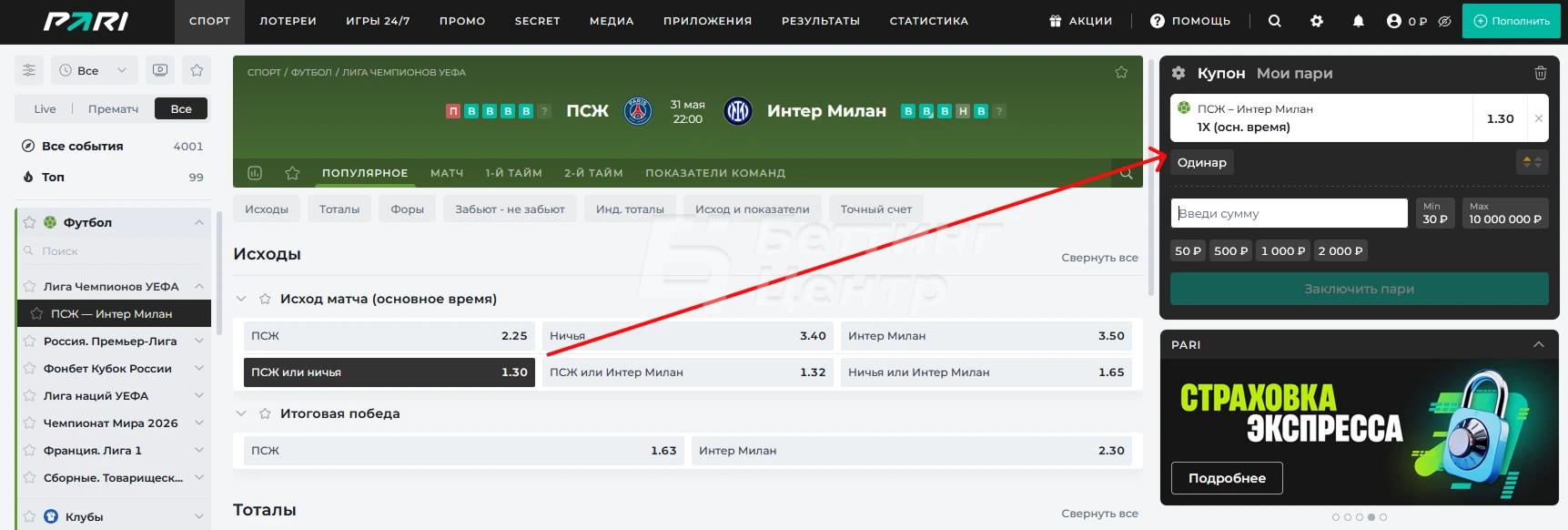Favorite Лига Чемпионов УЕФА in sidebar
The height and width of the screenshot is (530, 1568).
(29, 286)
